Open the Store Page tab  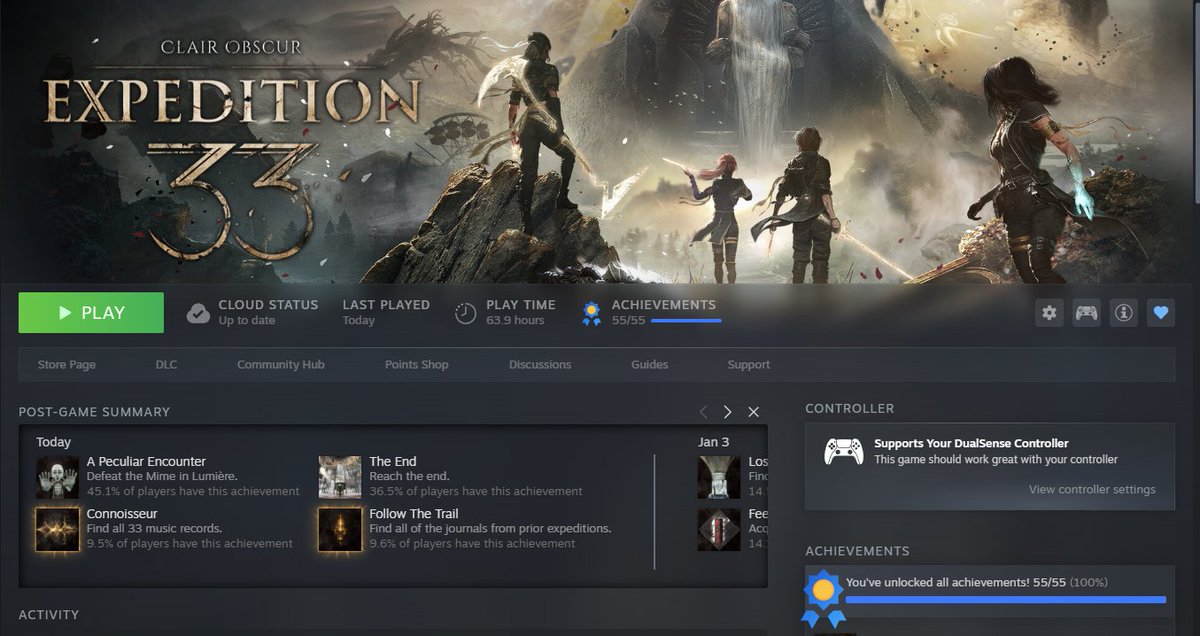coord(67,365)
